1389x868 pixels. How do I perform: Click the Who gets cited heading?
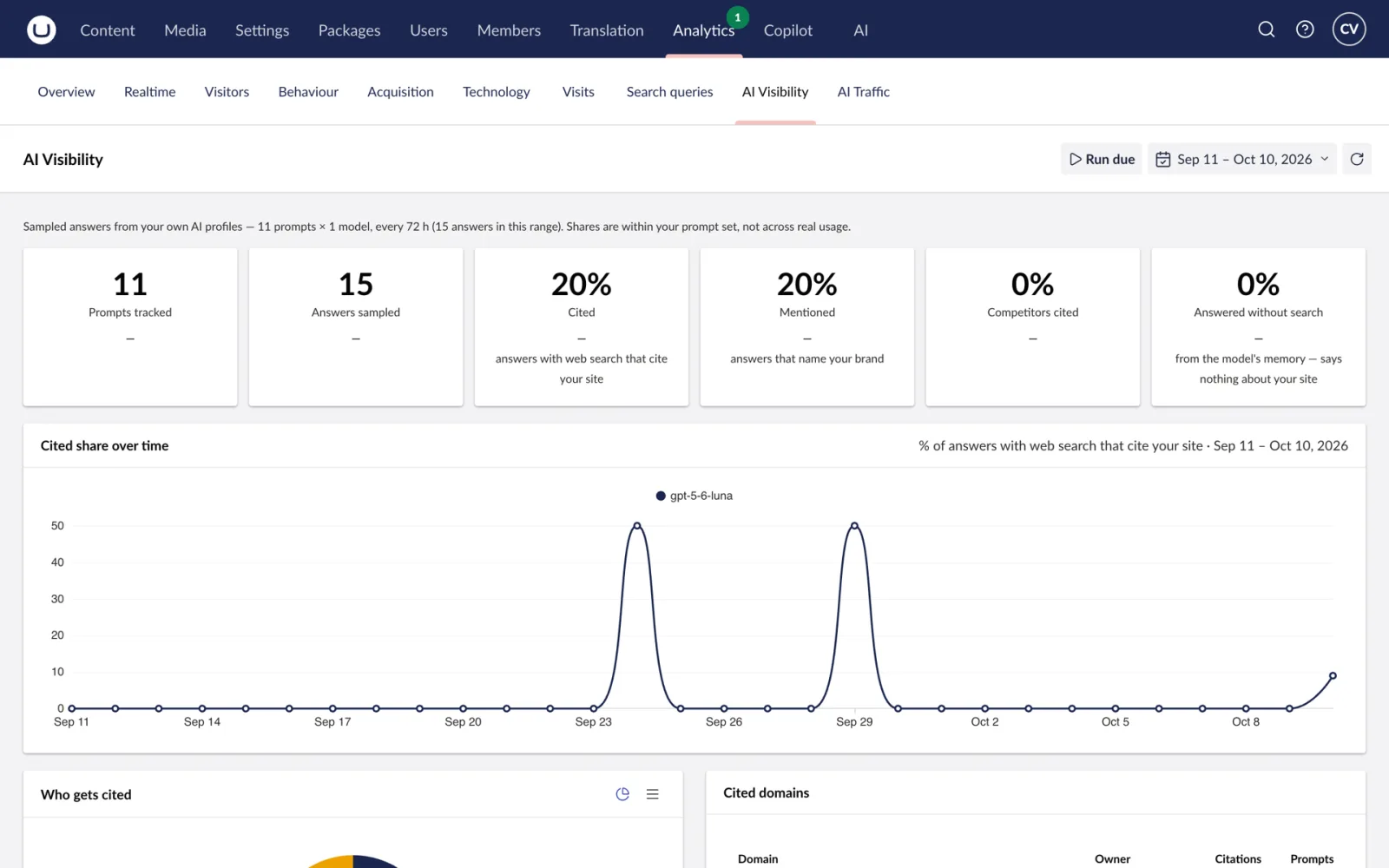(x=86, y=794)
